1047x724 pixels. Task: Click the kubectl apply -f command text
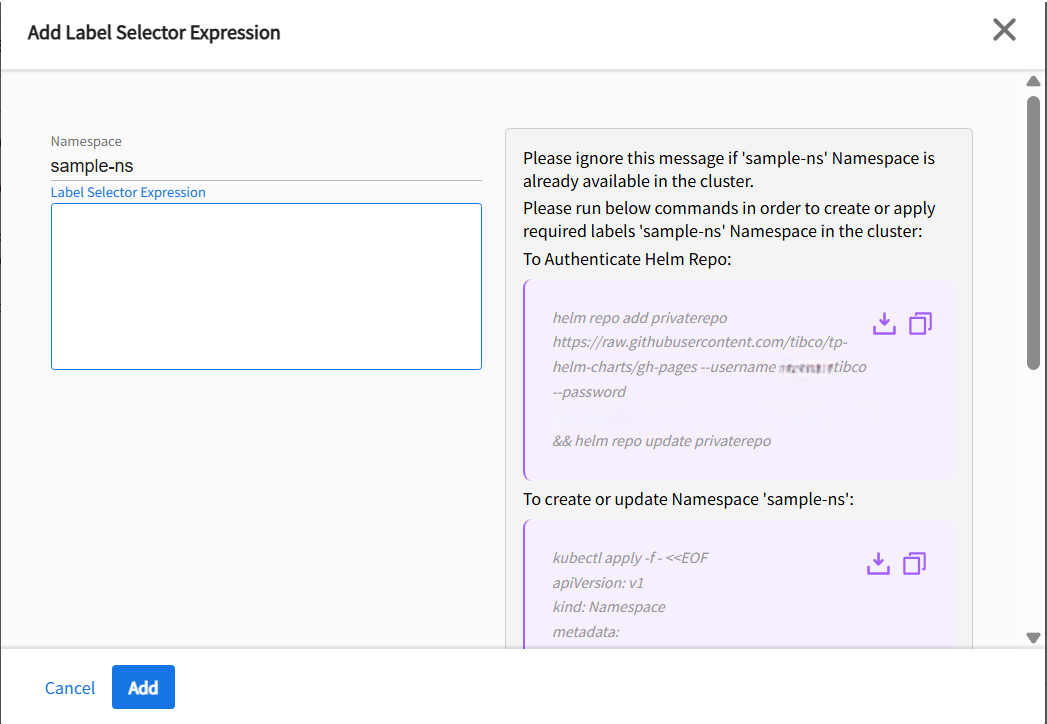[x=630, y=558]
